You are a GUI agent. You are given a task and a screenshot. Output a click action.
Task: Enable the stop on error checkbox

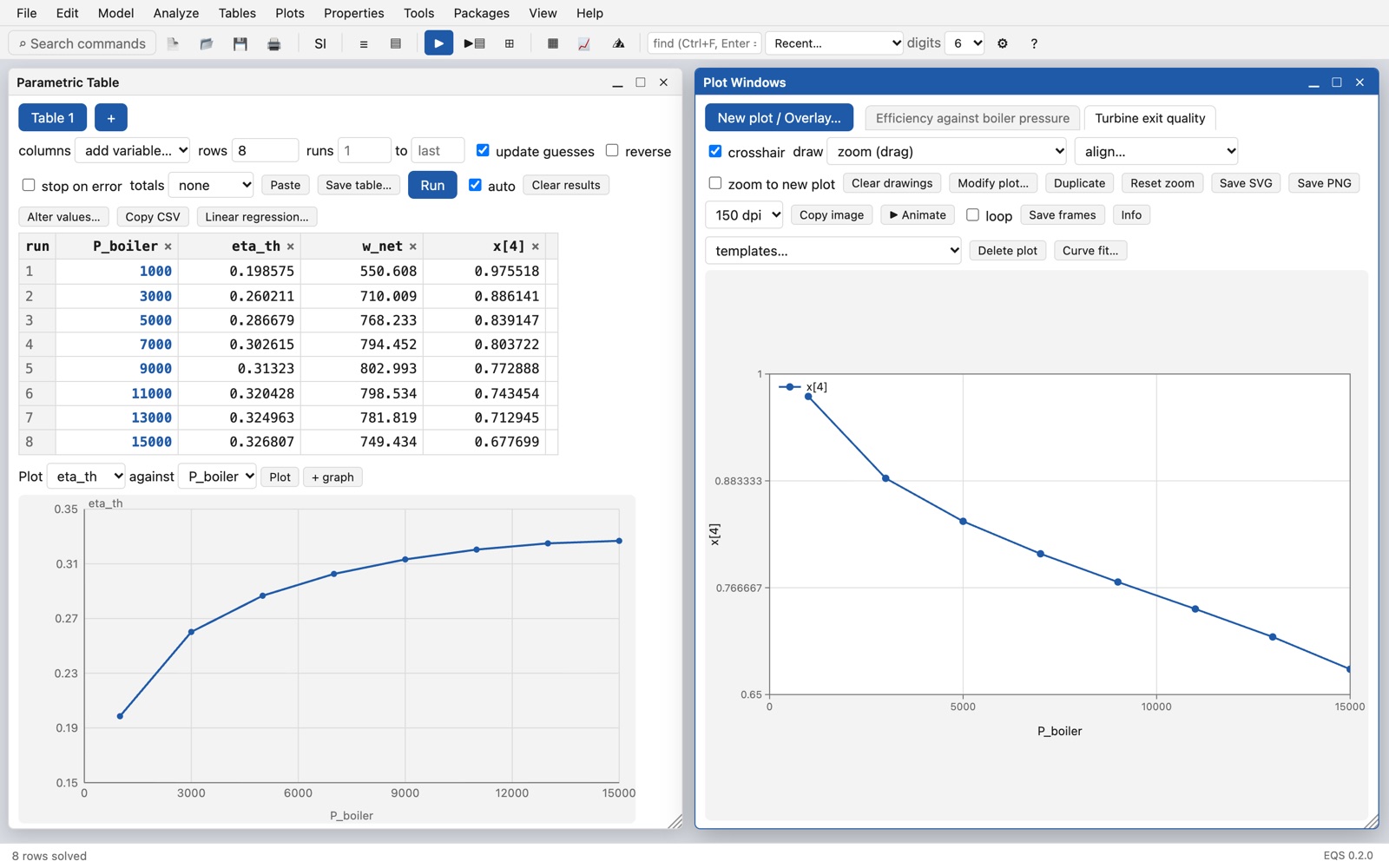coord(29,185)
